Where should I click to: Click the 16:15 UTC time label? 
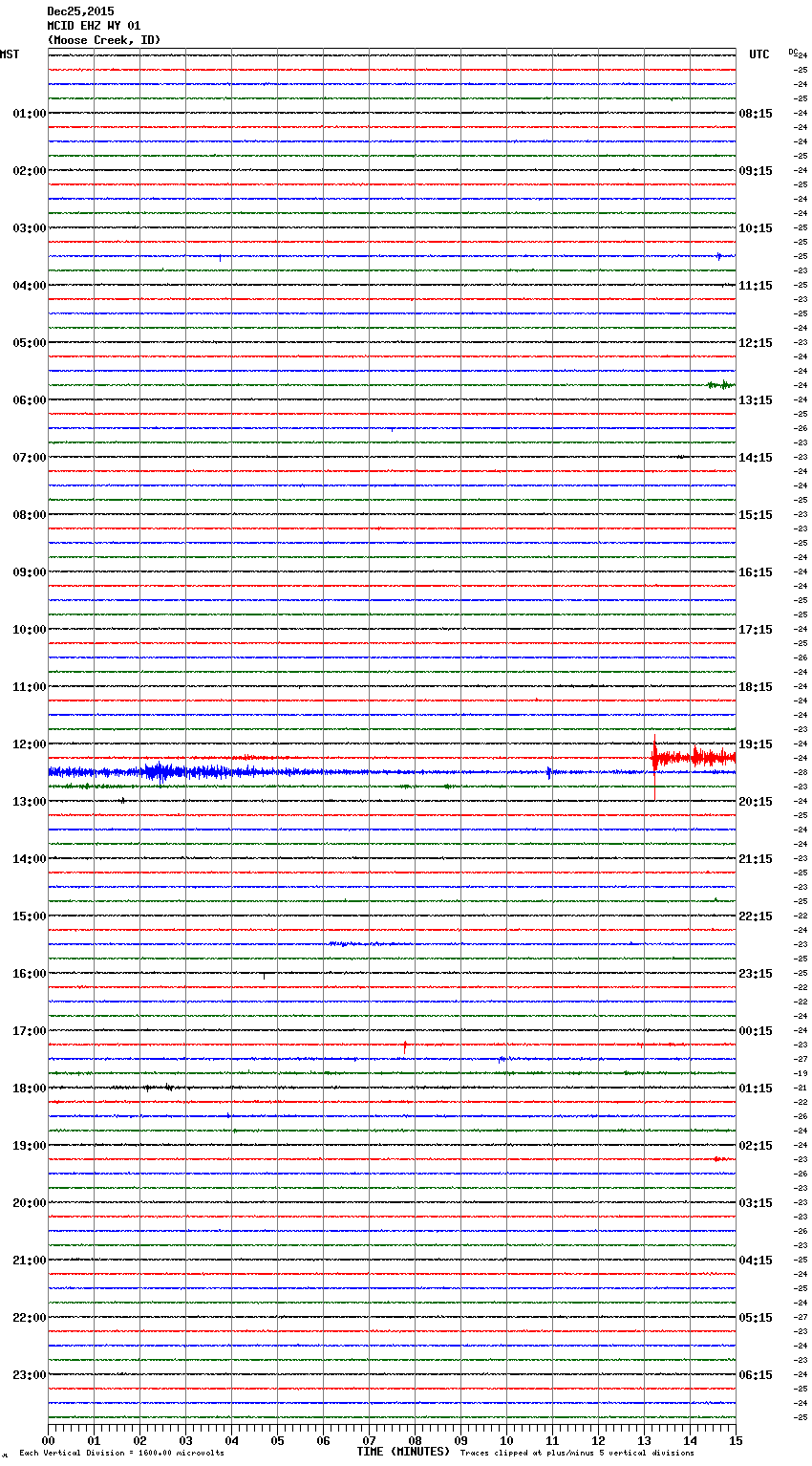pos(756,572)
